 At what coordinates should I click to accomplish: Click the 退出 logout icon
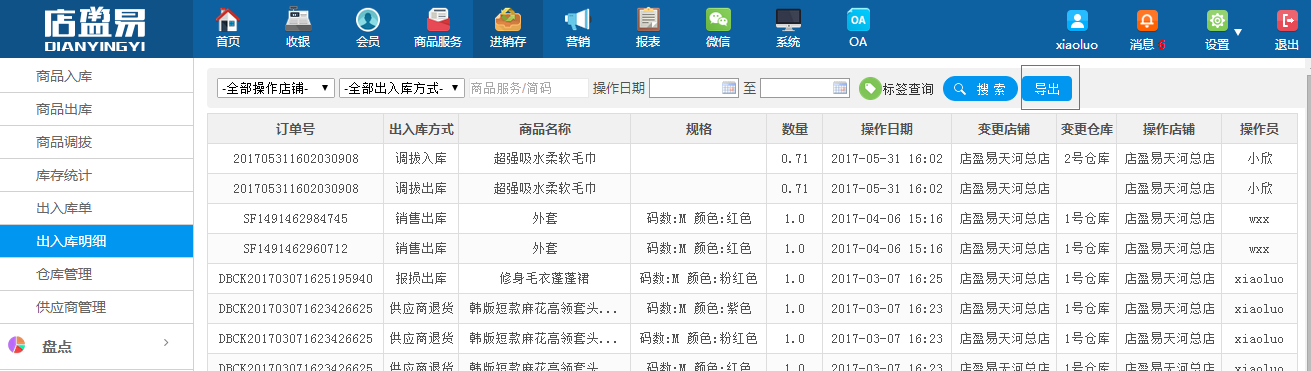click(x=1287, y=20)
